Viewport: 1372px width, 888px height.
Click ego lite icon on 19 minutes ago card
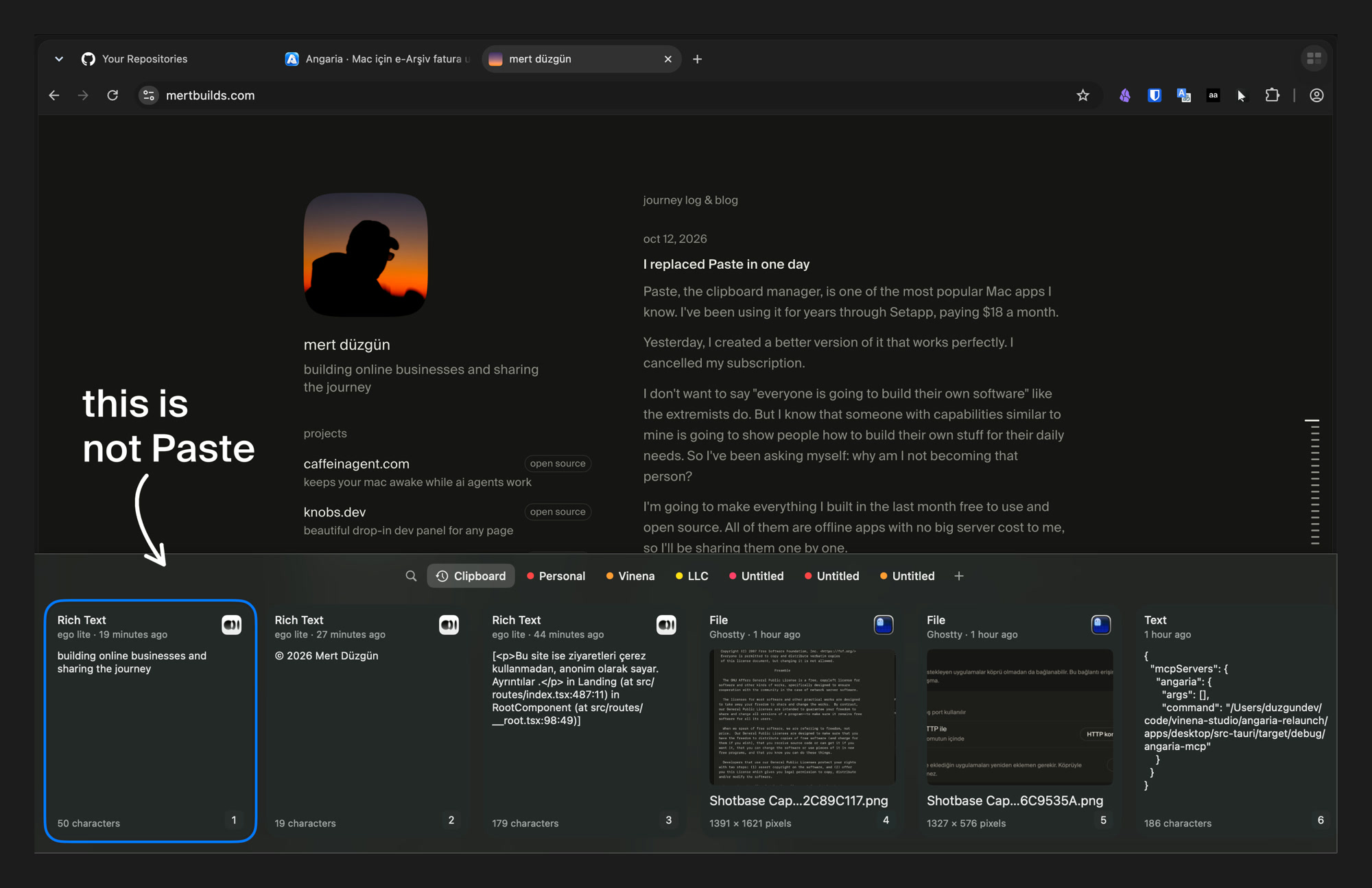coord(232,625)
